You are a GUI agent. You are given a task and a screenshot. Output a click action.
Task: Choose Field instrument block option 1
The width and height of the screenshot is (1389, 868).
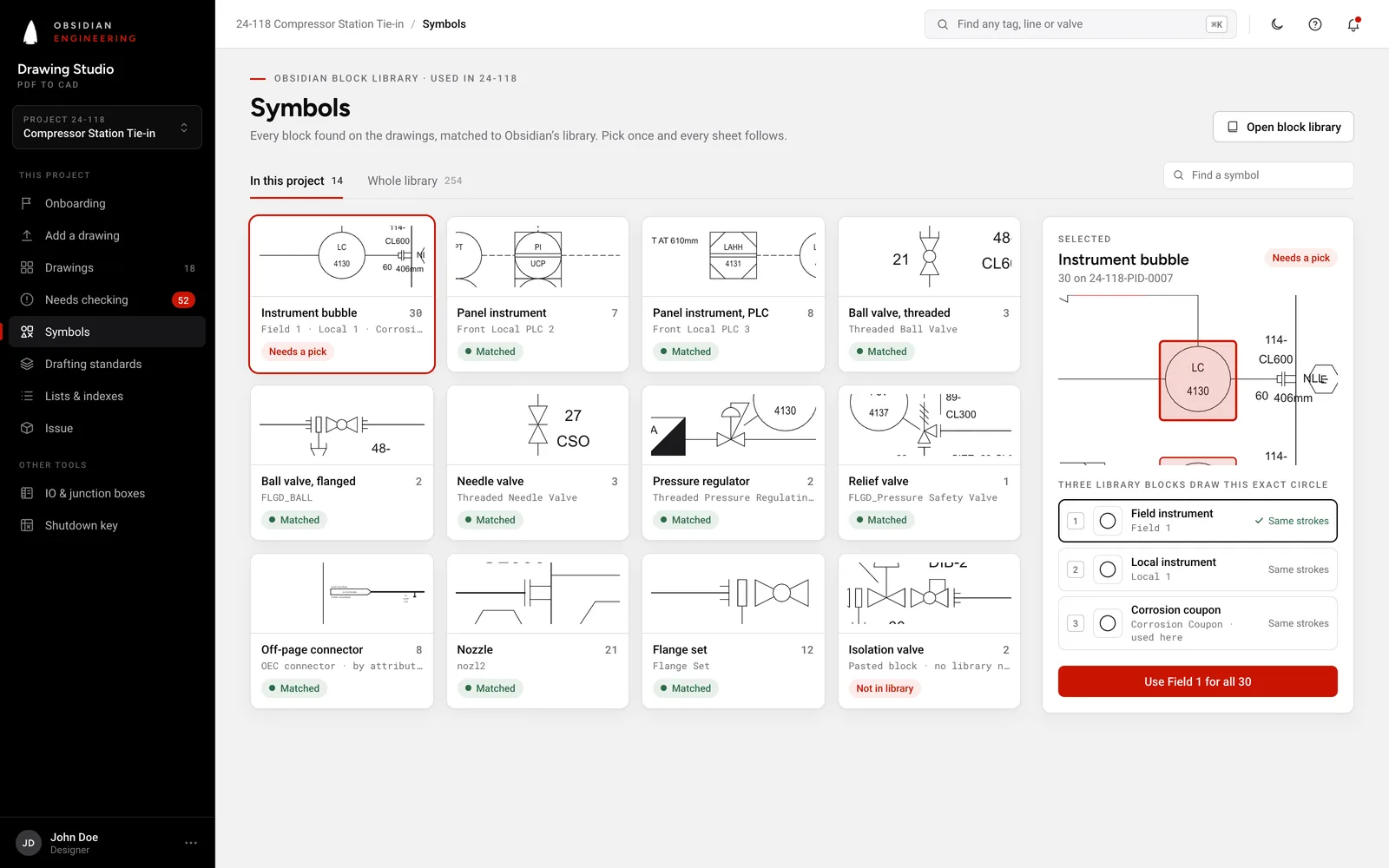pos(1198,521)
